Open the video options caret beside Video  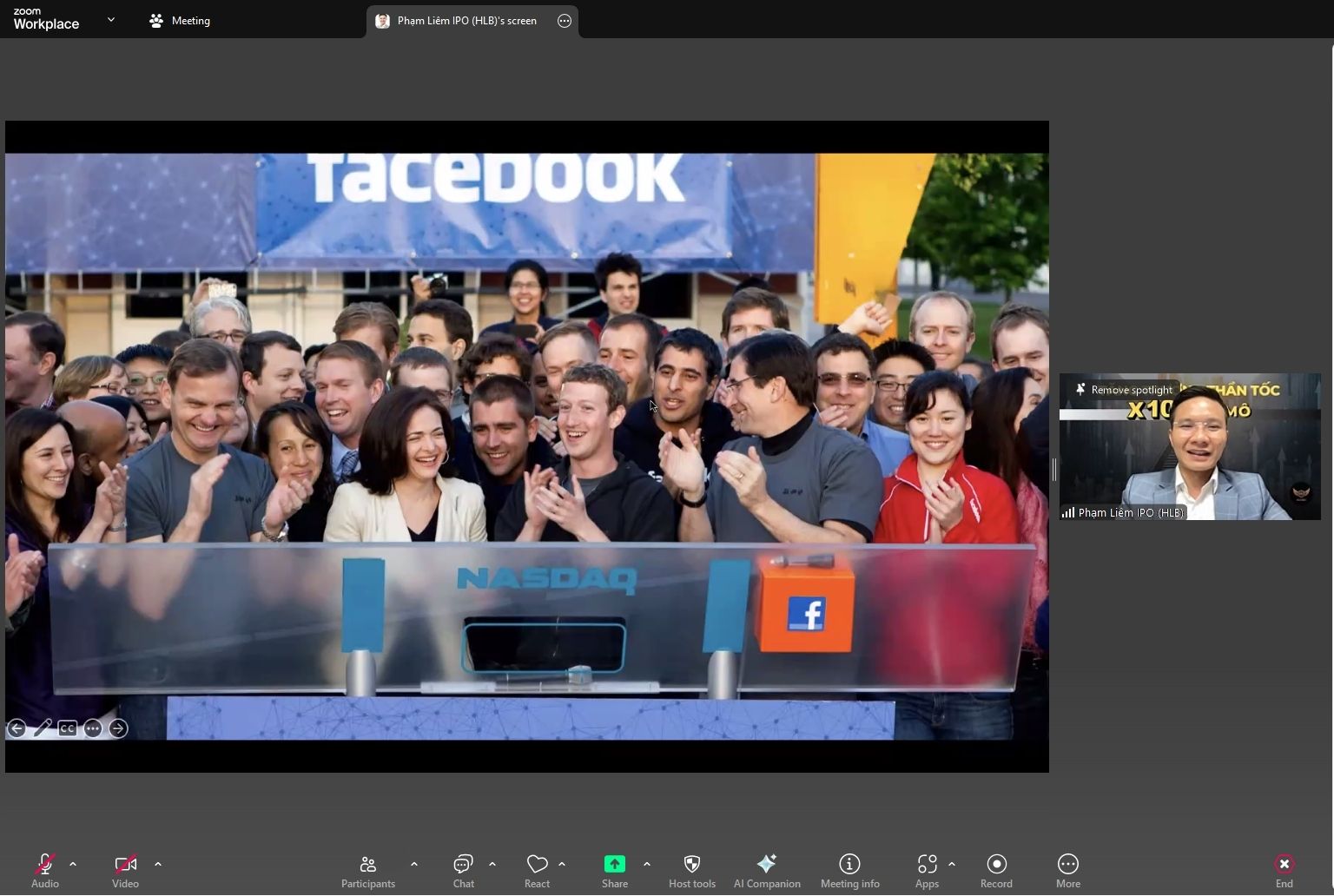pos(158,864)
